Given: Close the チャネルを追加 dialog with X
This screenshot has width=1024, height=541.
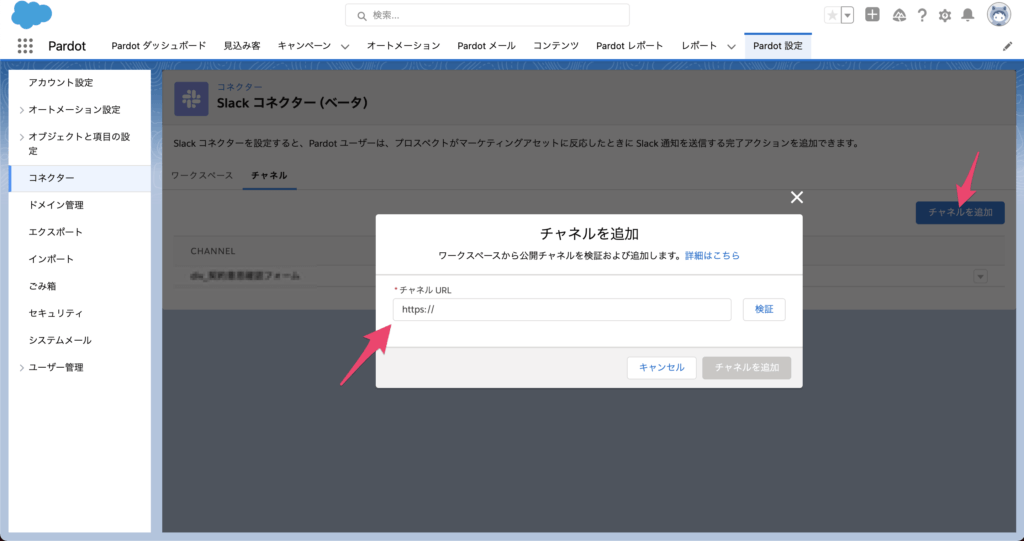Looking at the screenshot, I should [797, 197].
